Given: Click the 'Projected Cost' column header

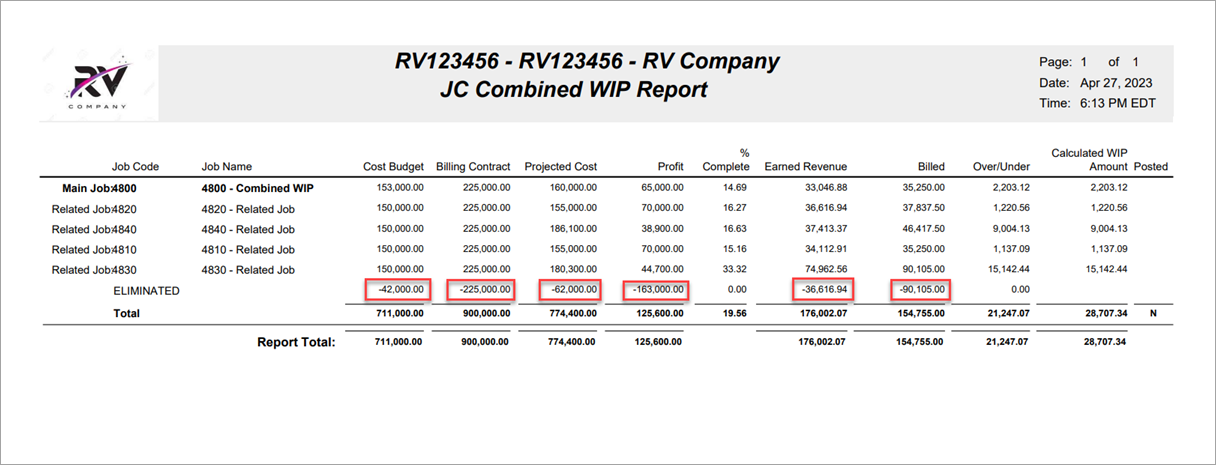Looking at the screenshot, I should (561, 167).
